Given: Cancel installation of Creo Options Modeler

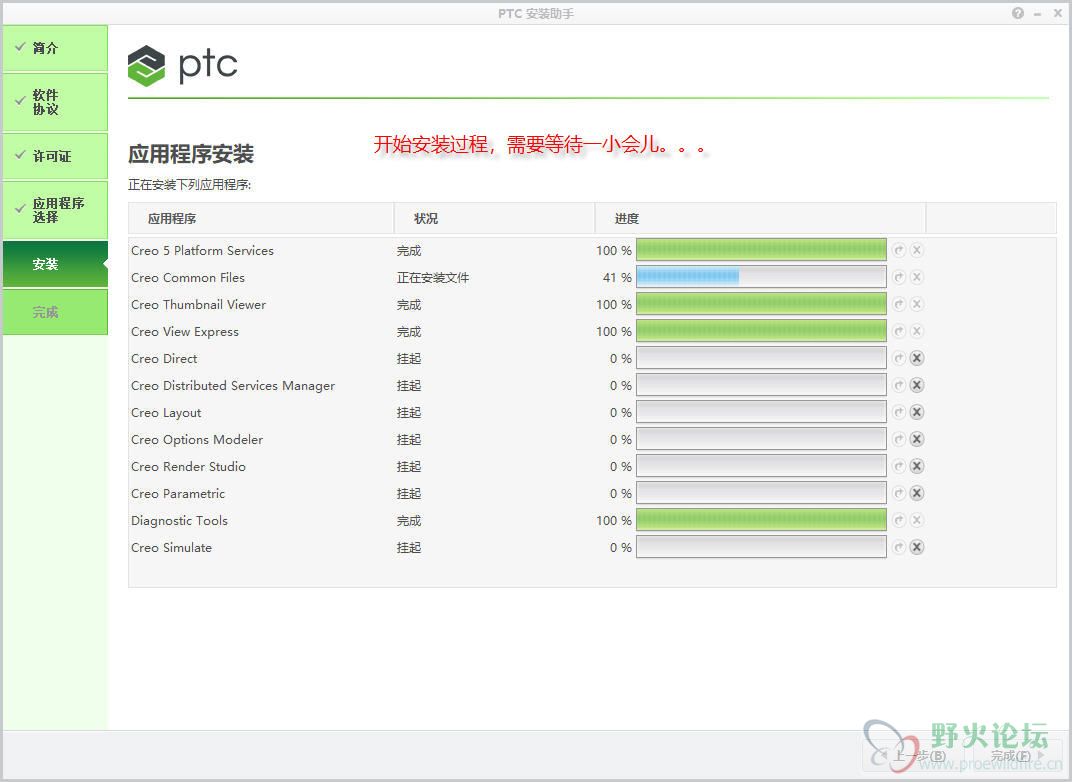Looking at the screenshot, I should (917, 440).
